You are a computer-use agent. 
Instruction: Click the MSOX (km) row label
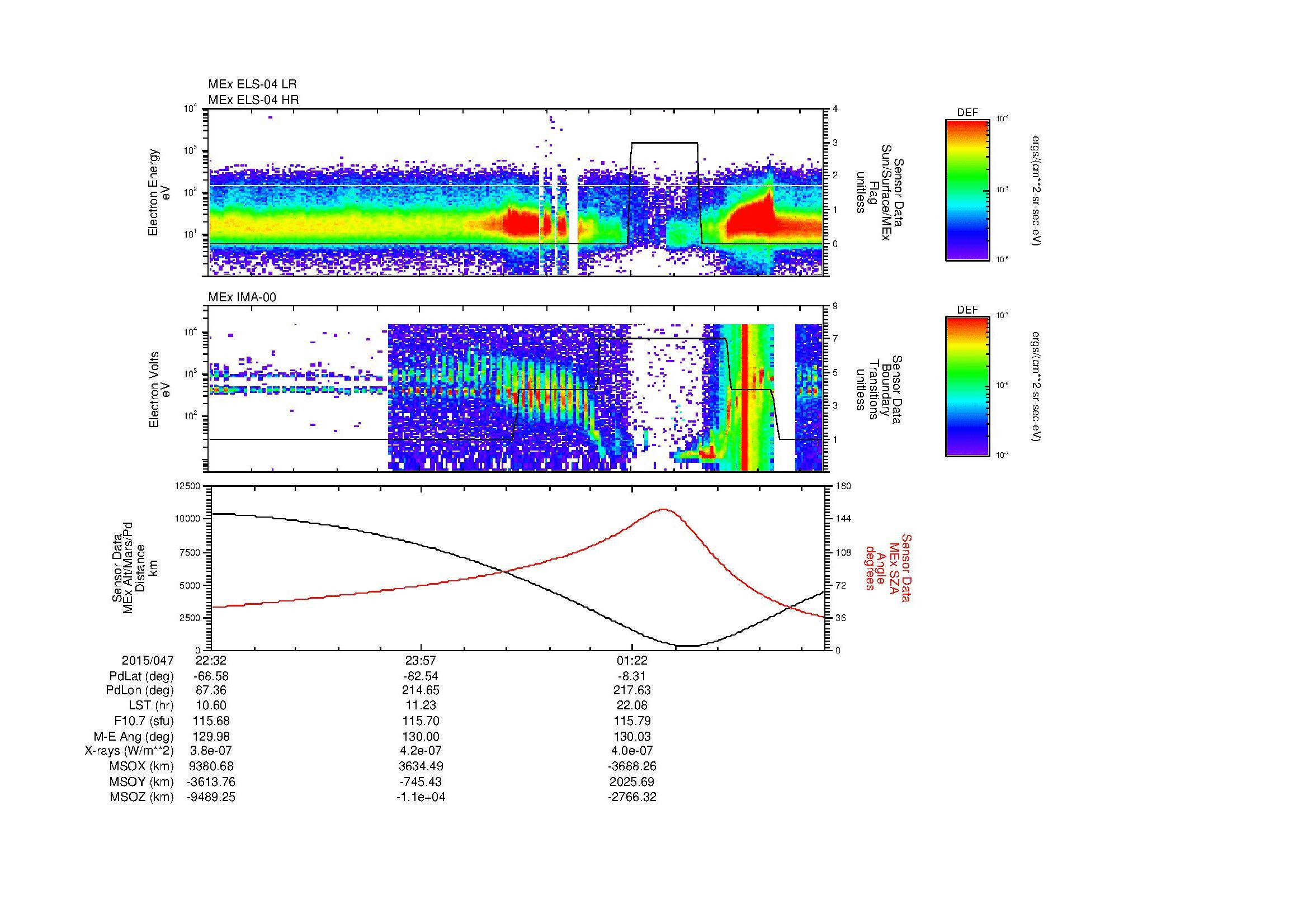pos(141,766)
